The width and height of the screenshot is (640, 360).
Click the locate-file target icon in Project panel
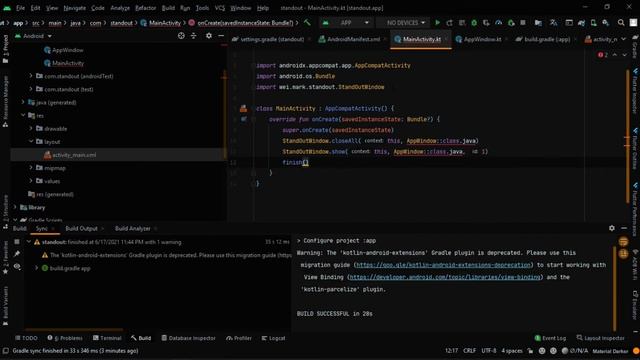181,36
